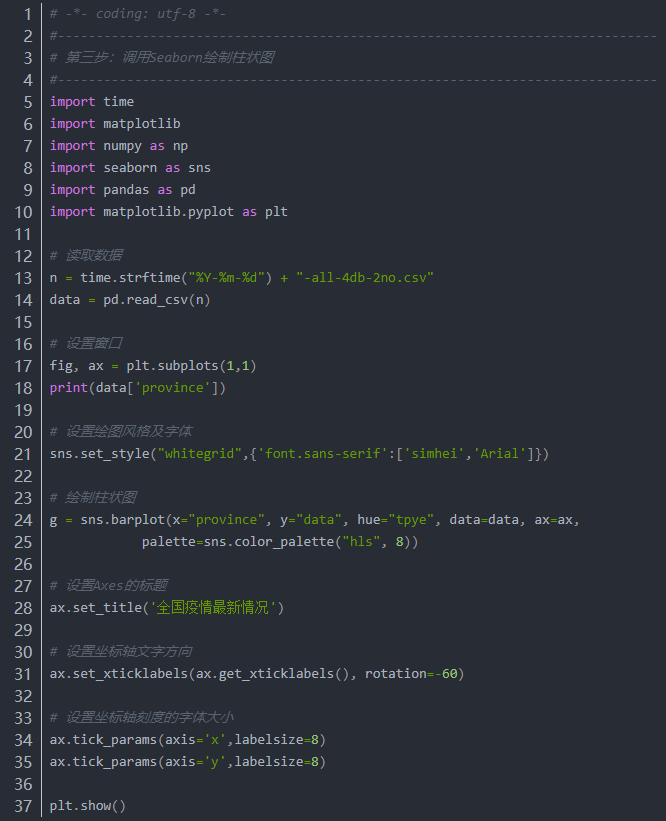Click the print statement on line 18
Image resolution: width=666 pixels, height=821 pixels.
point(137,388)
